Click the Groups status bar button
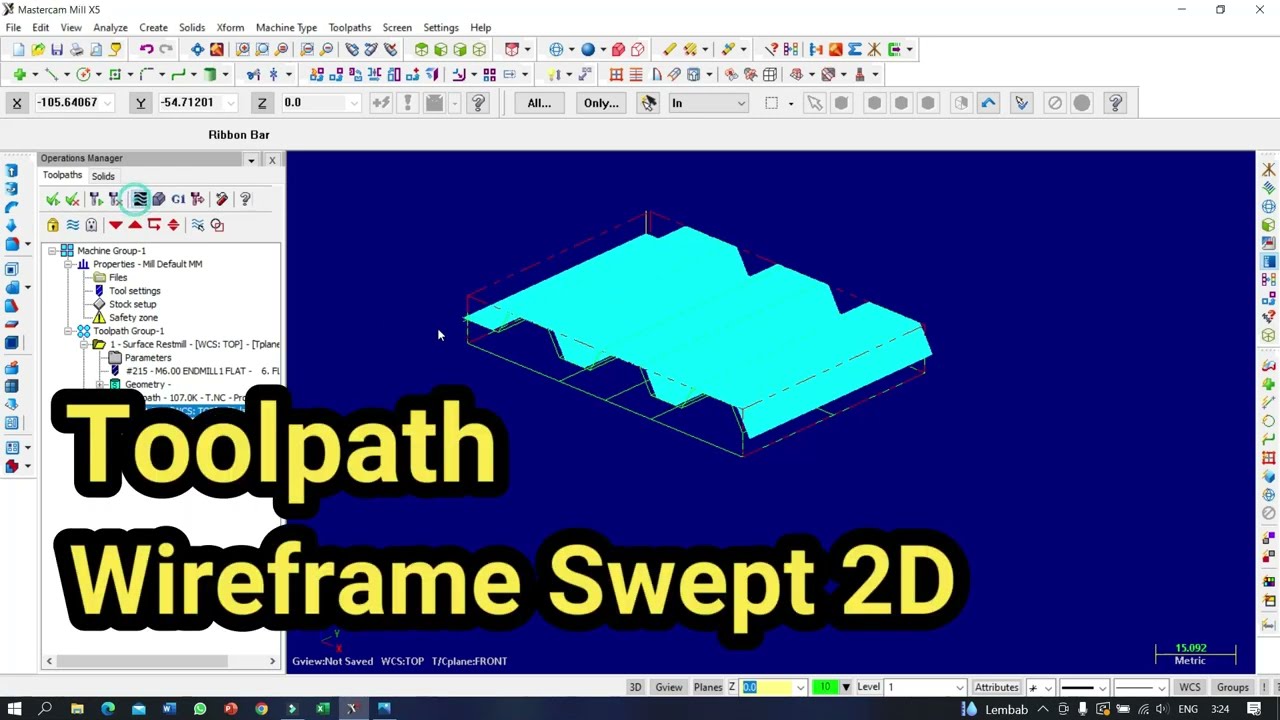Screen dimensions: 1280x720 (x=1233, y=687)
